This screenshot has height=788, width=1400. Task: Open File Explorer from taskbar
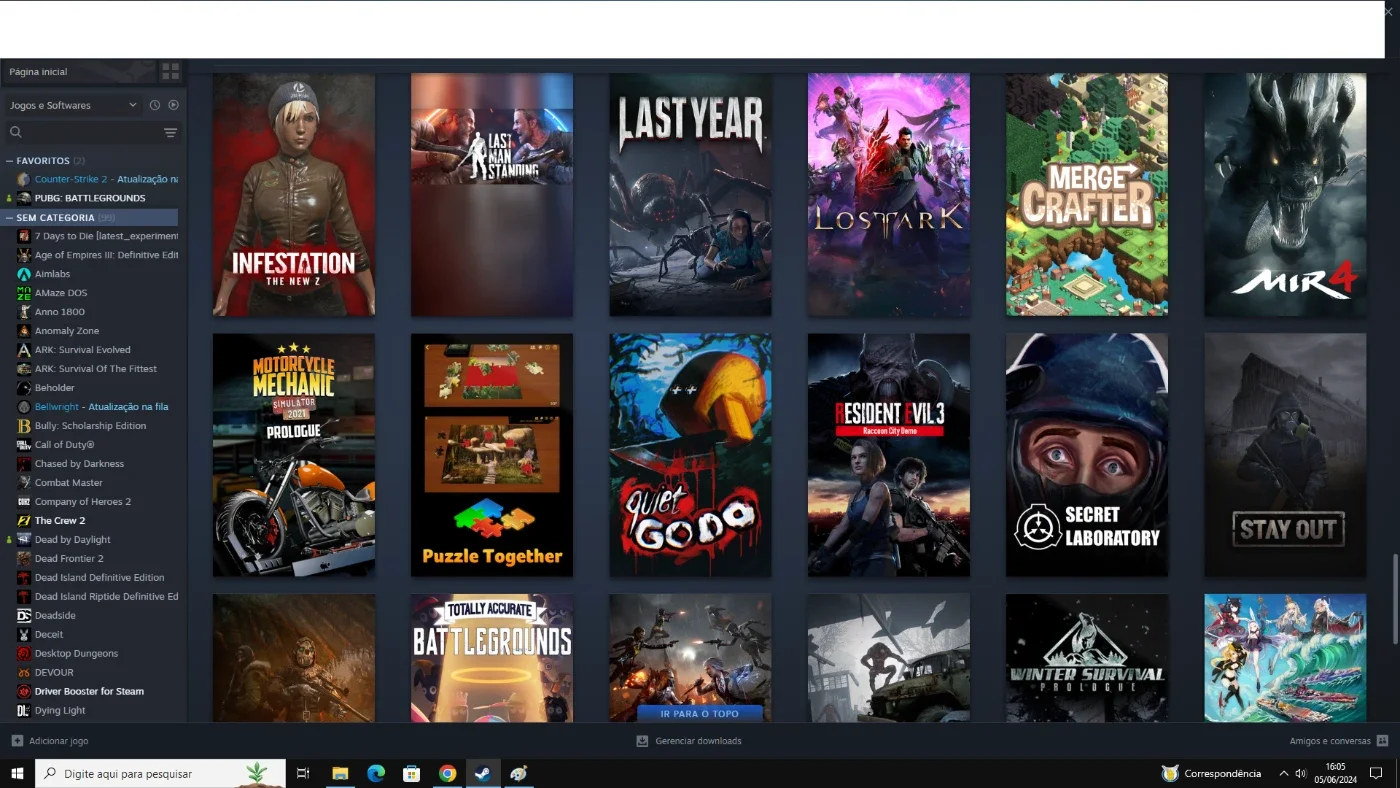coord(340,773)
